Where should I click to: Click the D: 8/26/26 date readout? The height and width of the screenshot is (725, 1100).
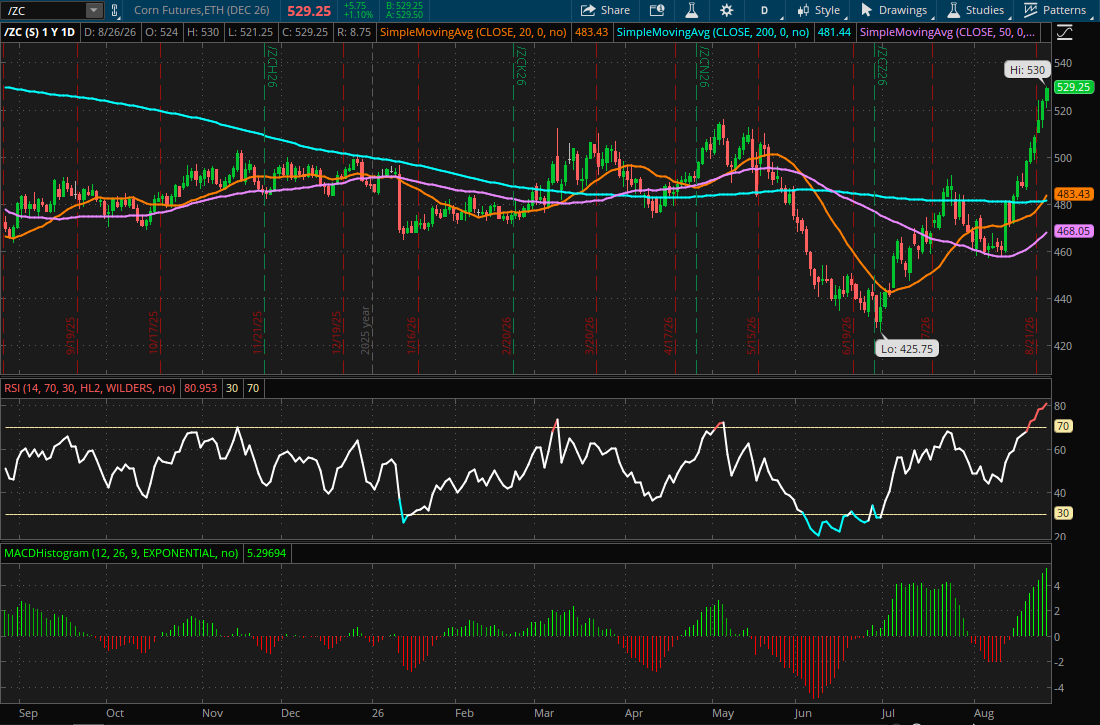pyautogui.click(x=110, y=32)
